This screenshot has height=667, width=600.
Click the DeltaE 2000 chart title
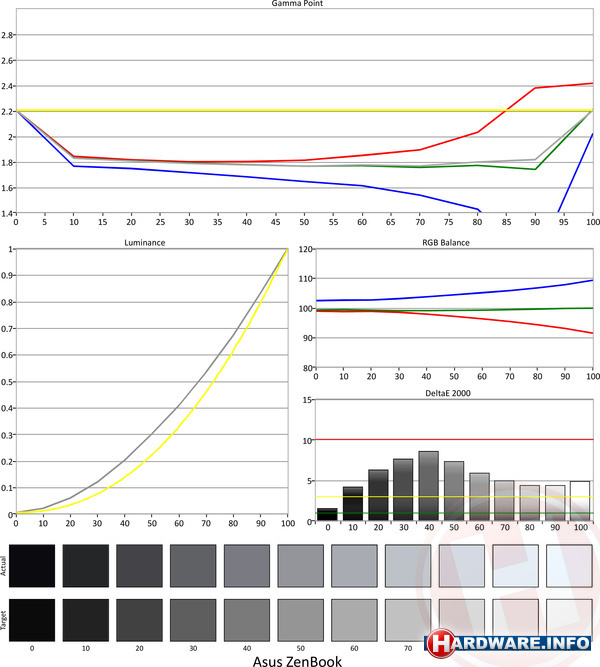tap(453, 392)
